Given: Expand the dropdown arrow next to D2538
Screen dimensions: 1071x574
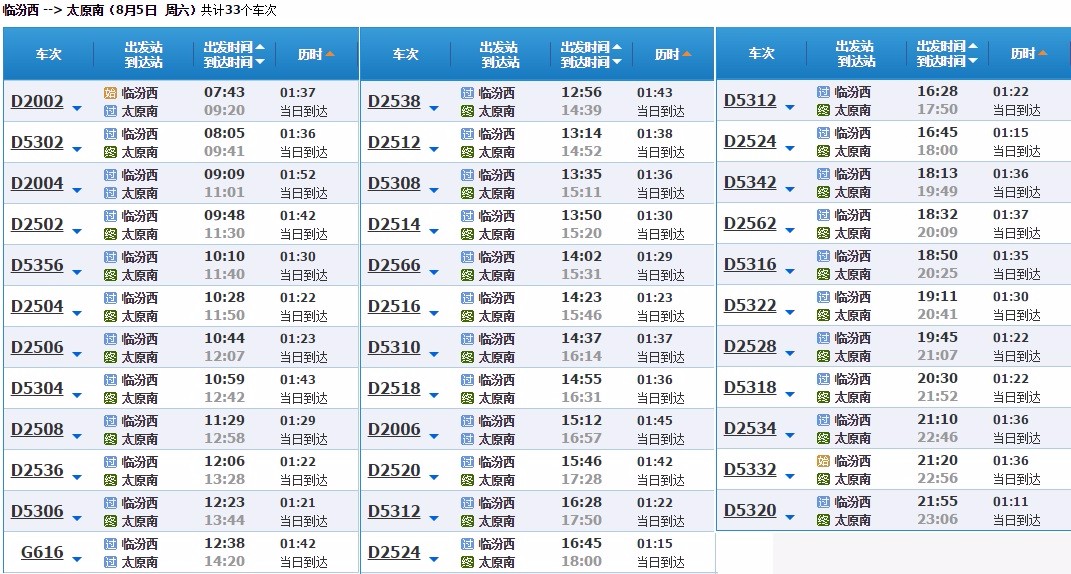Looking at the screenshot, I should click(x=433, y=109).
